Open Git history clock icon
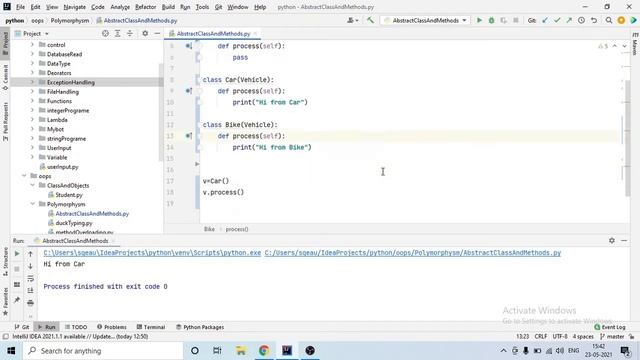Viewport: 640px width, 360px height. point(581,20)
